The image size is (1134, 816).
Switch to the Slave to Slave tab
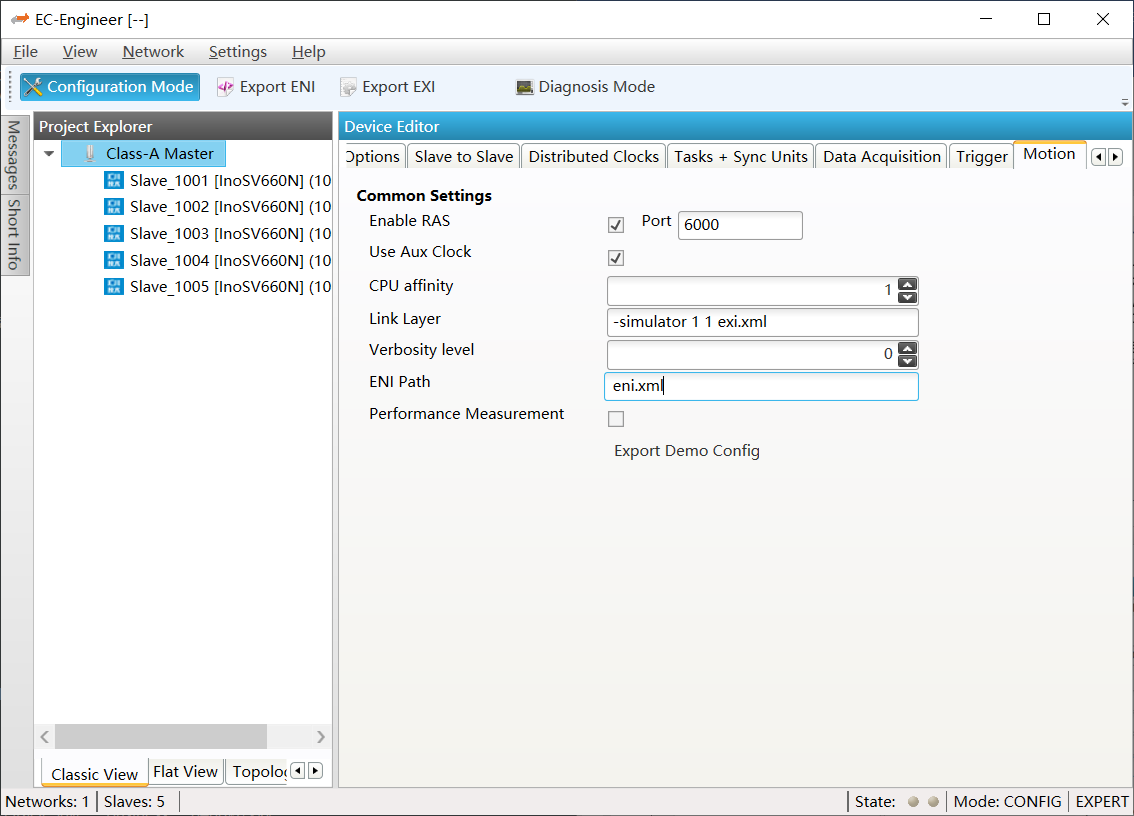point(464,156)
